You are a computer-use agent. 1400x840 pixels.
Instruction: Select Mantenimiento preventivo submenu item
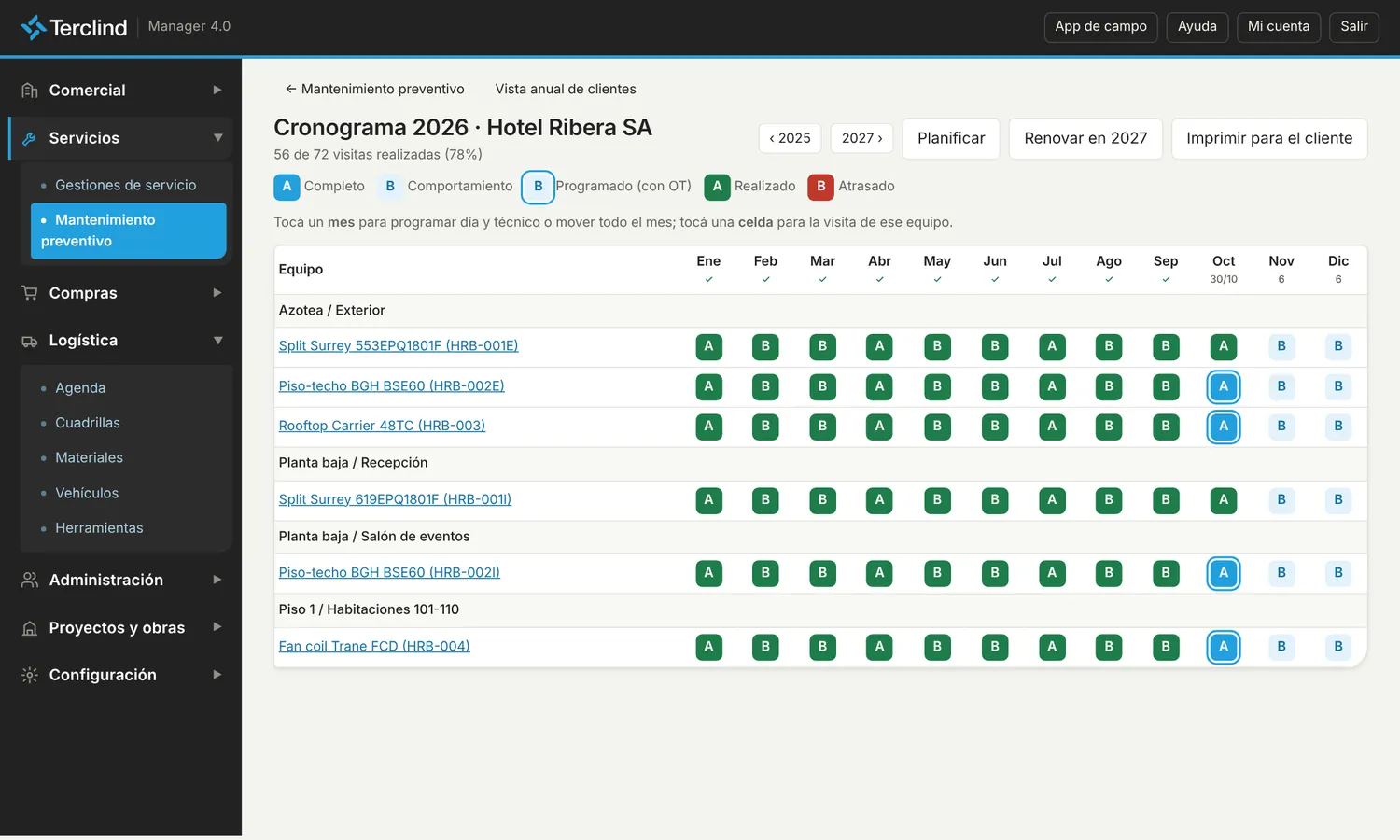tap(129, 231)
